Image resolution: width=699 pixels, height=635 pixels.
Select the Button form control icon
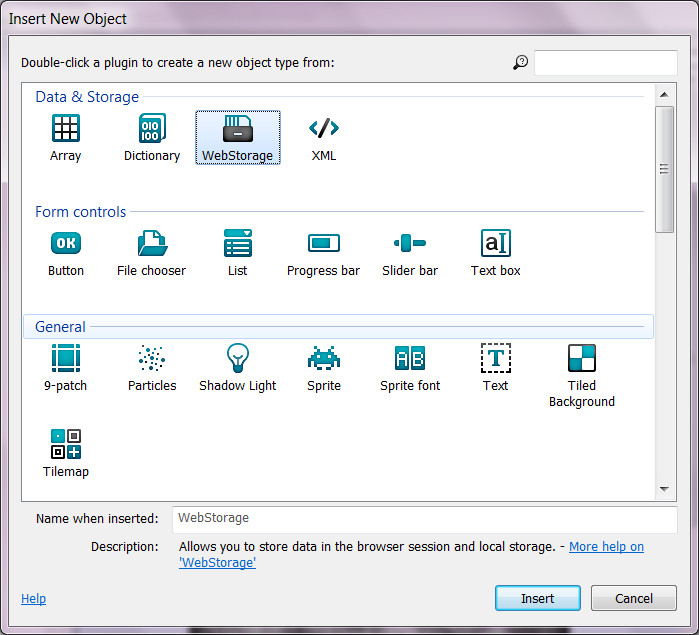tap(66, 244)
